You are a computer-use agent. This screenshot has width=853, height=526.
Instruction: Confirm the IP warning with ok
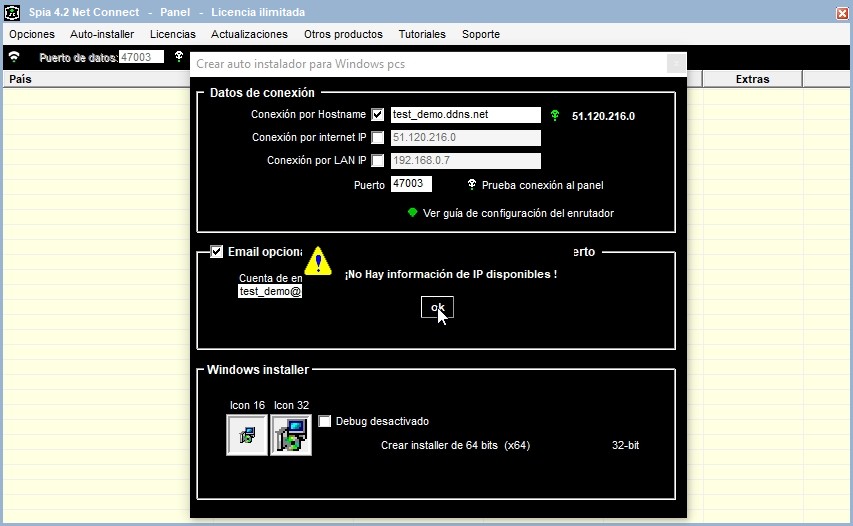coord(437,307)
